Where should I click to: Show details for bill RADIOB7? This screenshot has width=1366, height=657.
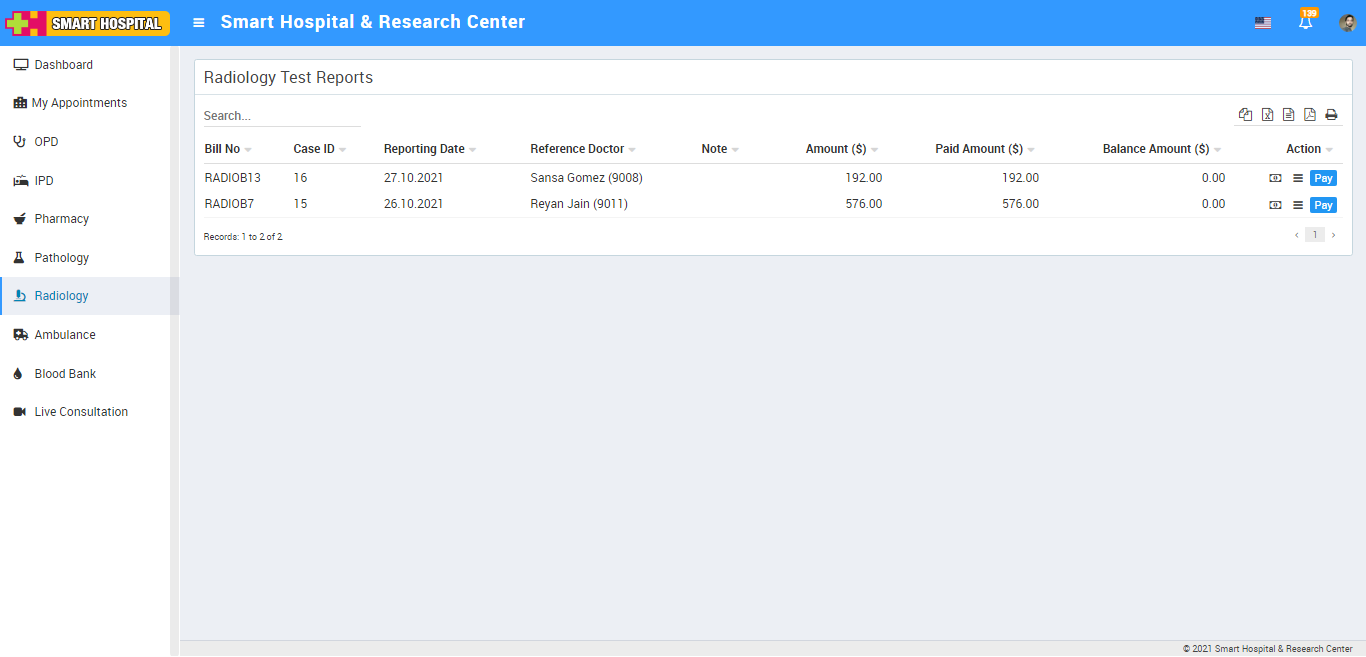point(1298,205)
